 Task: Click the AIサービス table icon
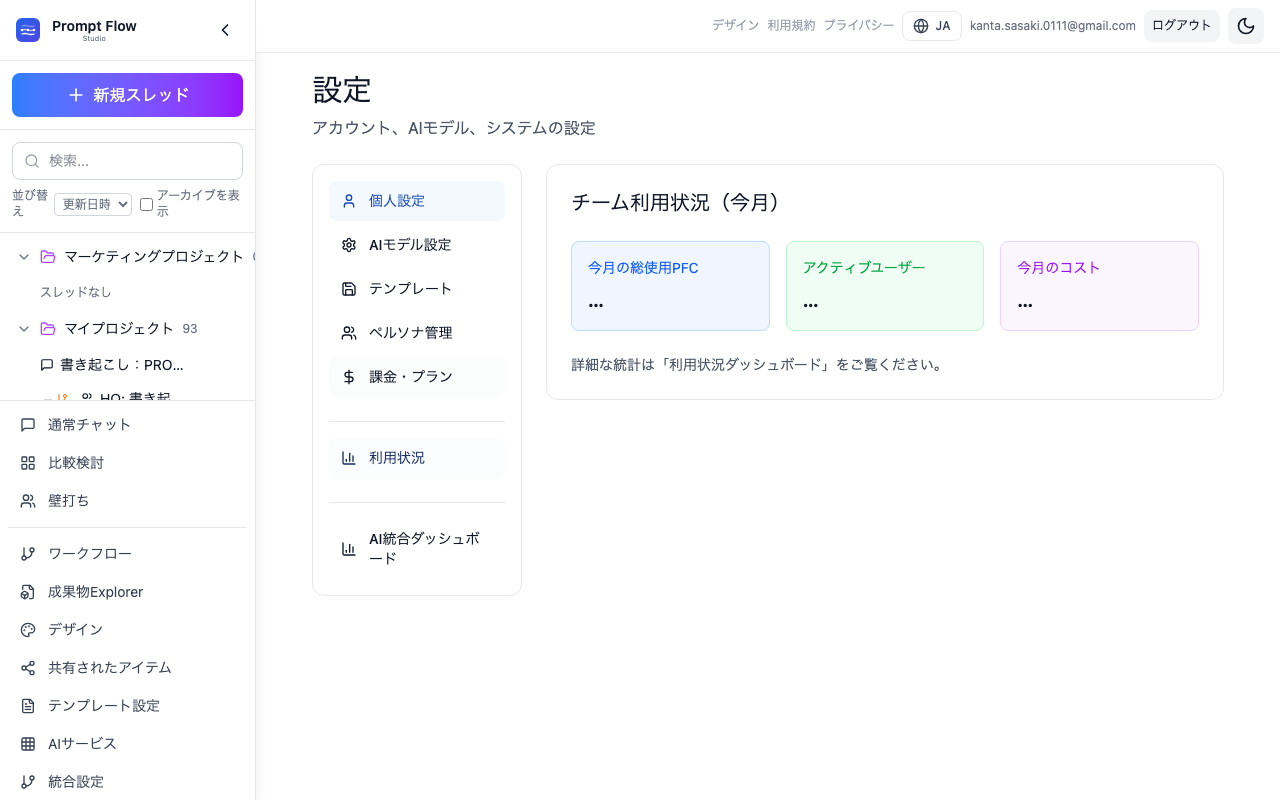click(x=28, y=744)
